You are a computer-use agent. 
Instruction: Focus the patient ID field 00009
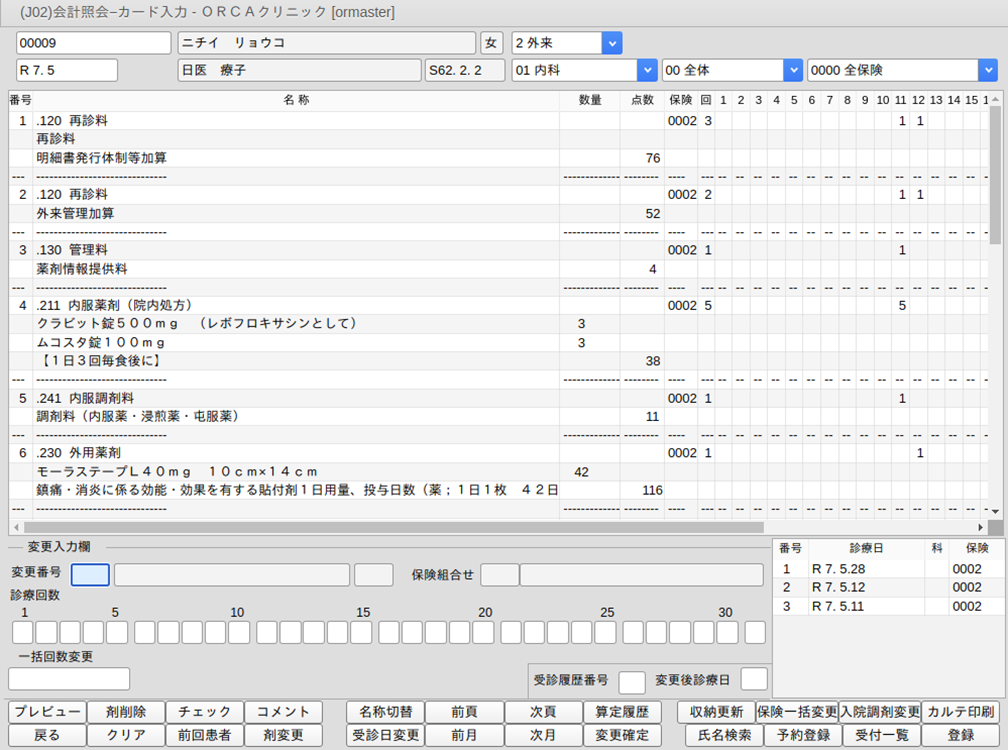[x=94, y=43]
